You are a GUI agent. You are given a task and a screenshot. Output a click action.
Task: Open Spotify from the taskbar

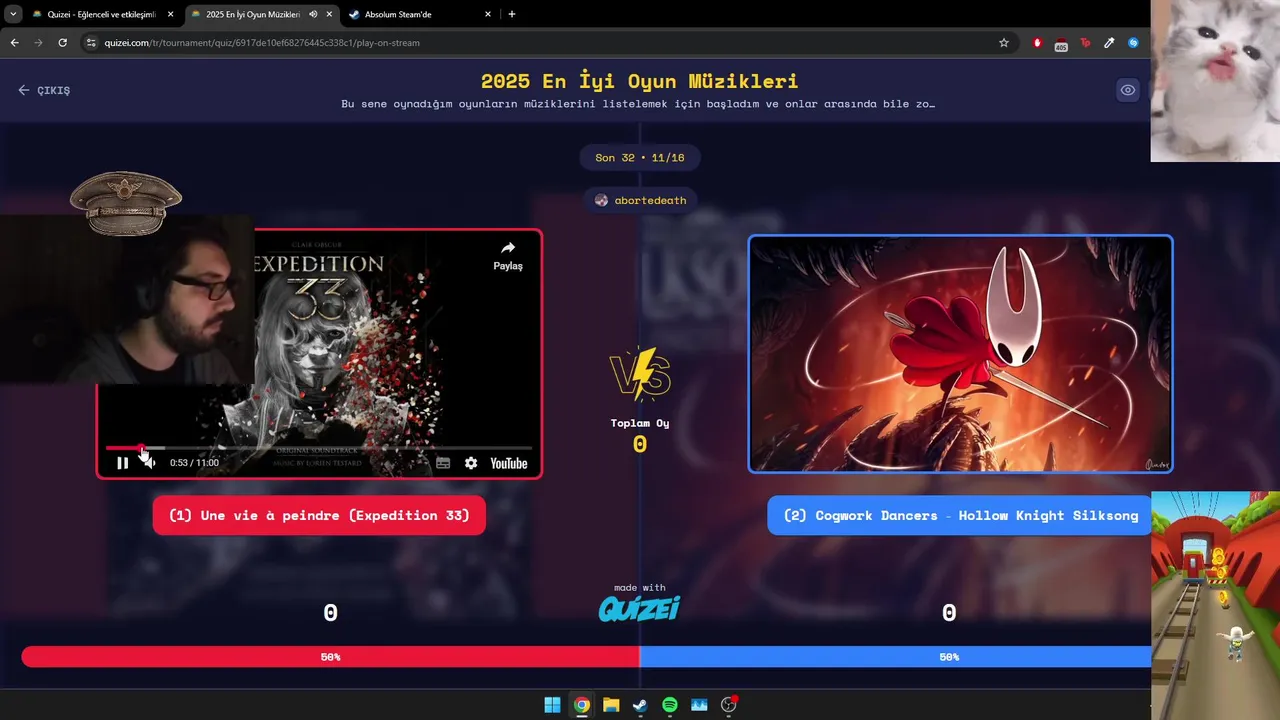pos(670,705)
